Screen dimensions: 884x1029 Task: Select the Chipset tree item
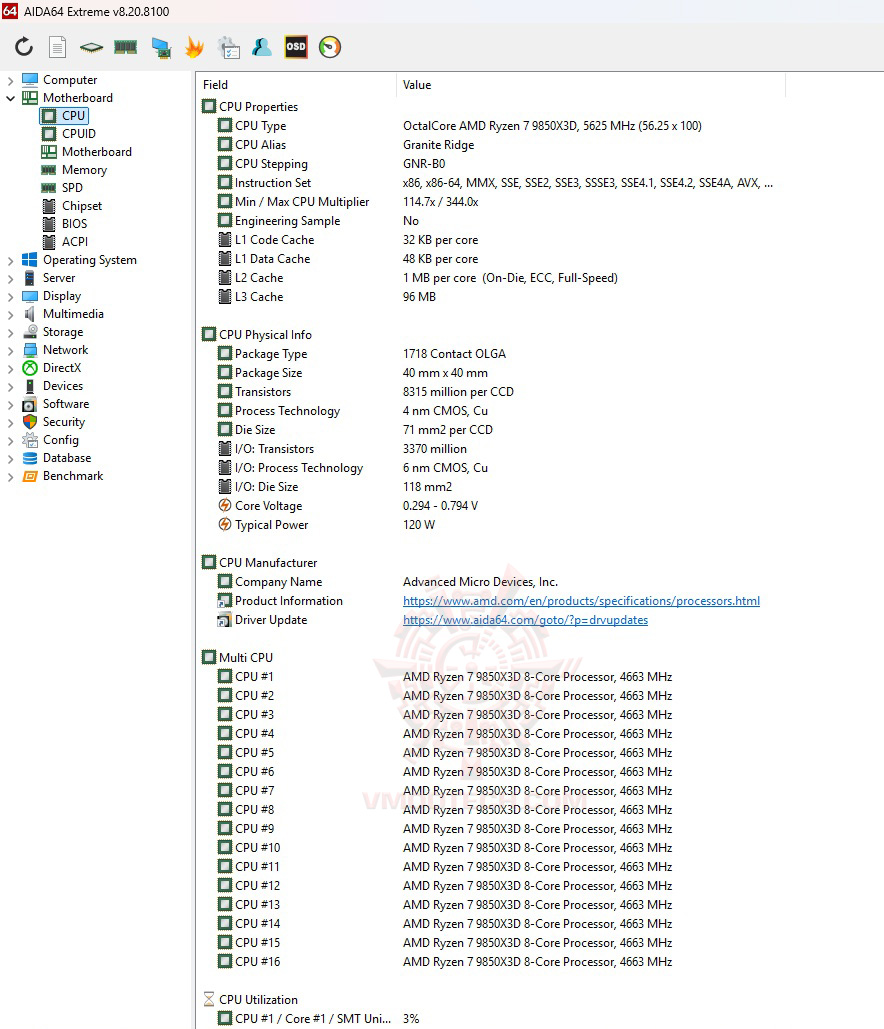[72, 206]
